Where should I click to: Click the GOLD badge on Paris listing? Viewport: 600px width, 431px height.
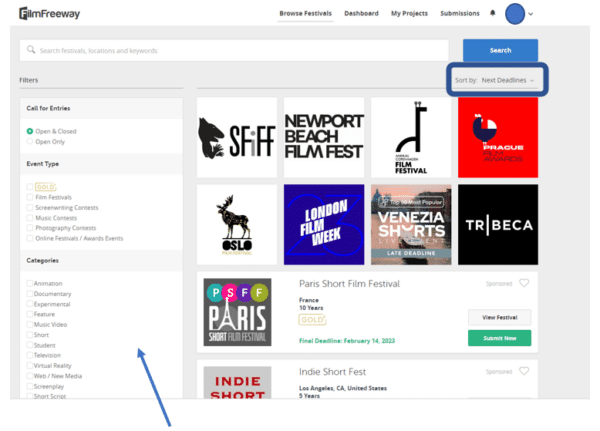[x=312, y=320]
